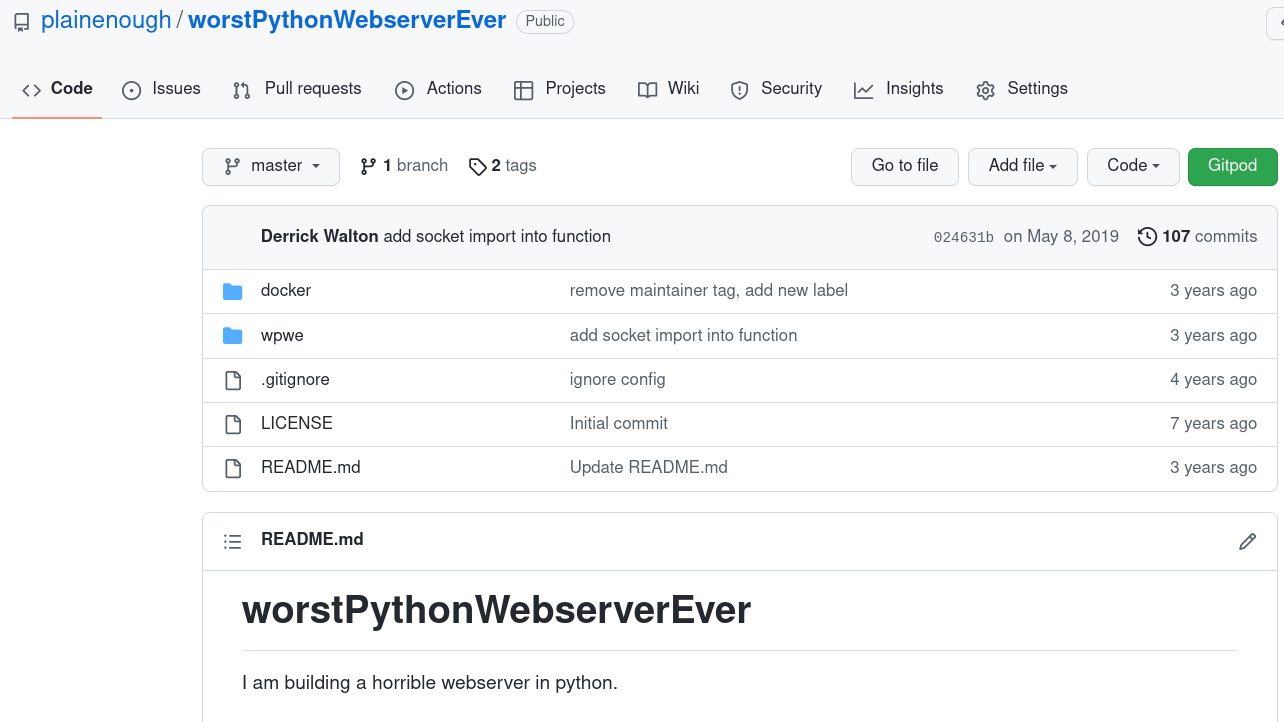This screenshot has width=1284, height=722.
Task: Open the README table of contents icon
Action: tap(233, 541)
